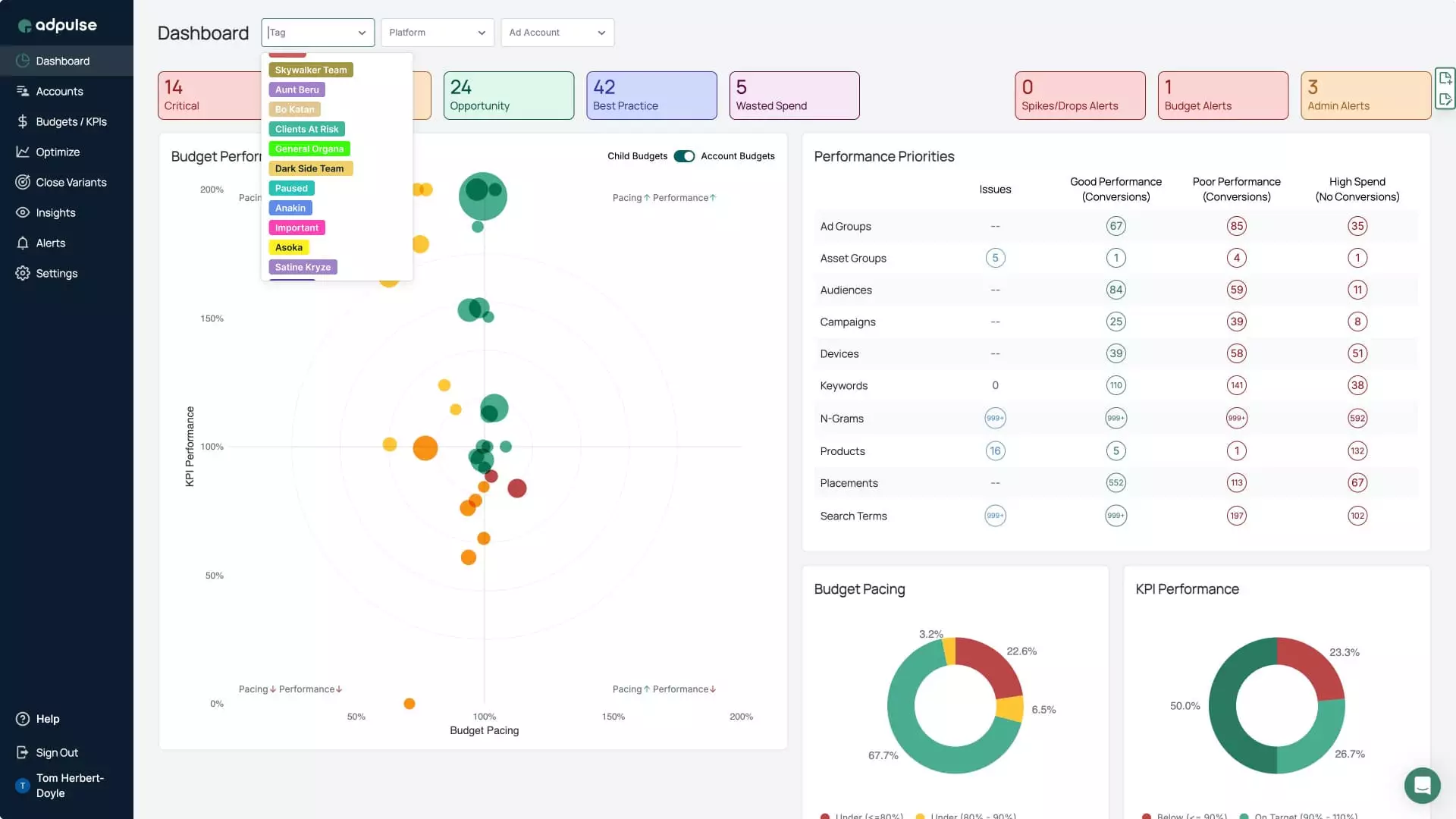Screen dimensions: 1456x819
Task: Open the Settings gear icon
Action: point(23,273)
